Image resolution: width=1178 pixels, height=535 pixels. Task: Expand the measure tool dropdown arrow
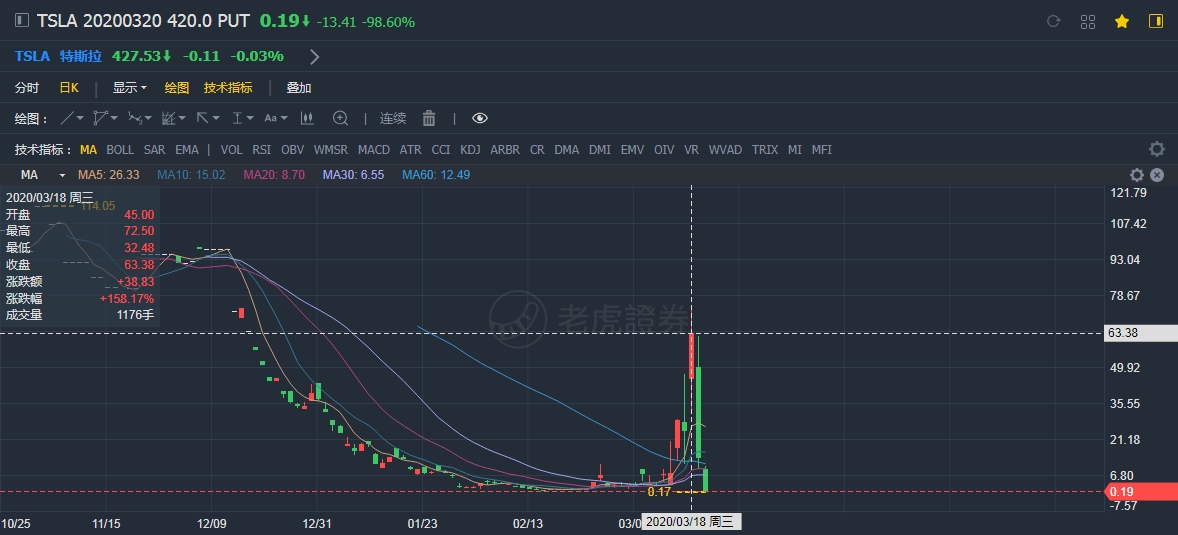[250, 118]
